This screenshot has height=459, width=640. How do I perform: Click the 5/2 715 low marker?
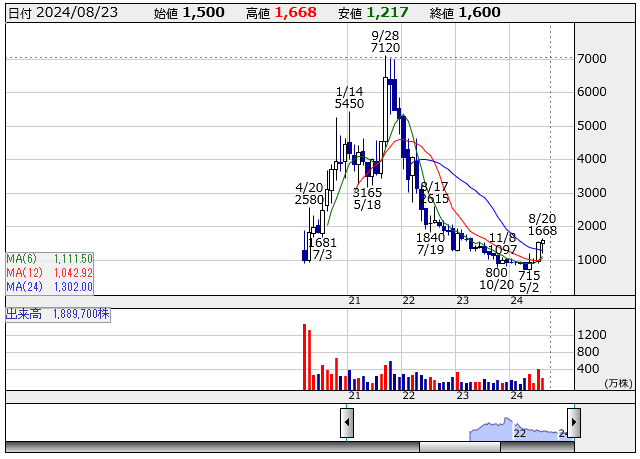click(x=529, y=281)
